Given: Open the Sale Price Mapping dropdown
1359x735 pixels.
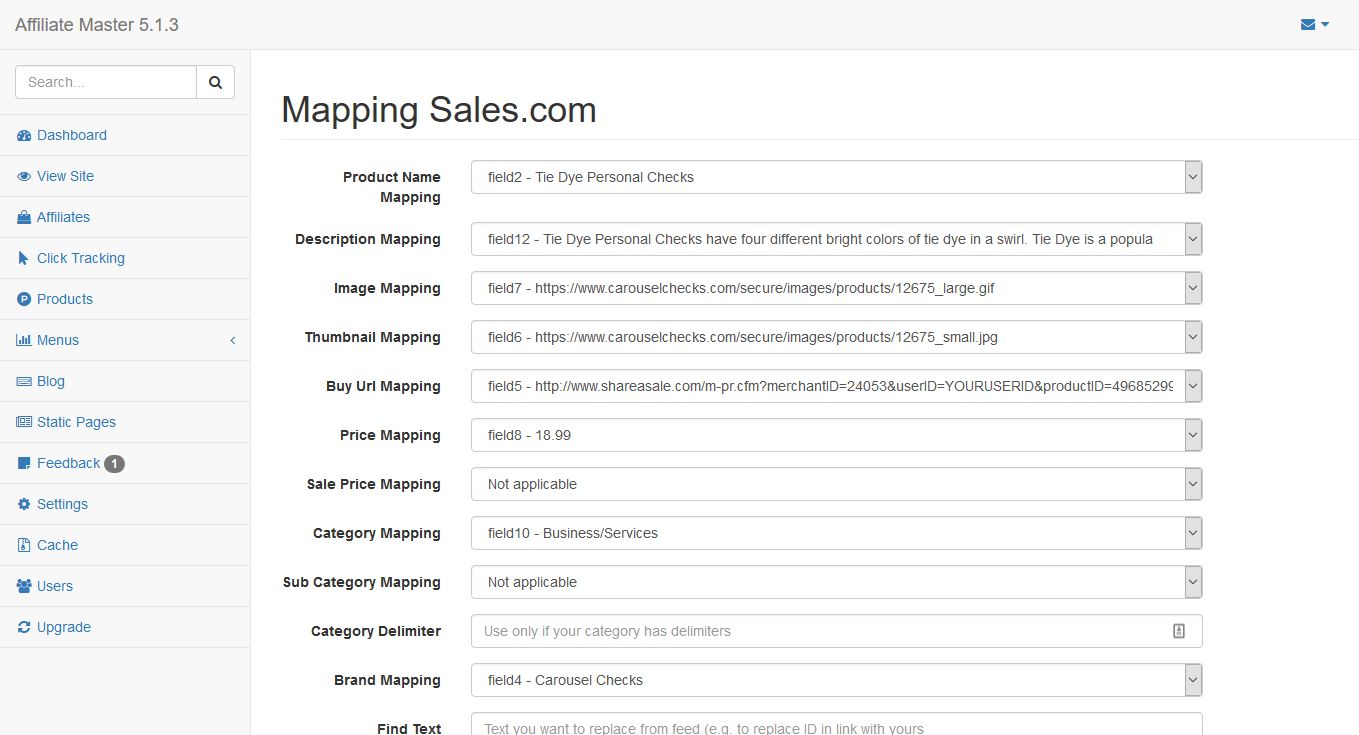Looking at the screenshot, I should click(837, 484).
